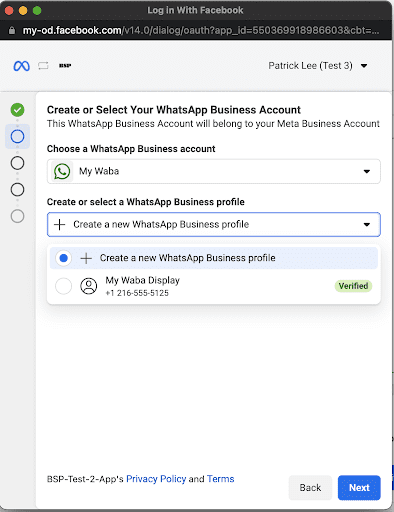The height and width of the screenshot is (512, 394).
Task: Click the BSP app logo in header
Action: 65,66
